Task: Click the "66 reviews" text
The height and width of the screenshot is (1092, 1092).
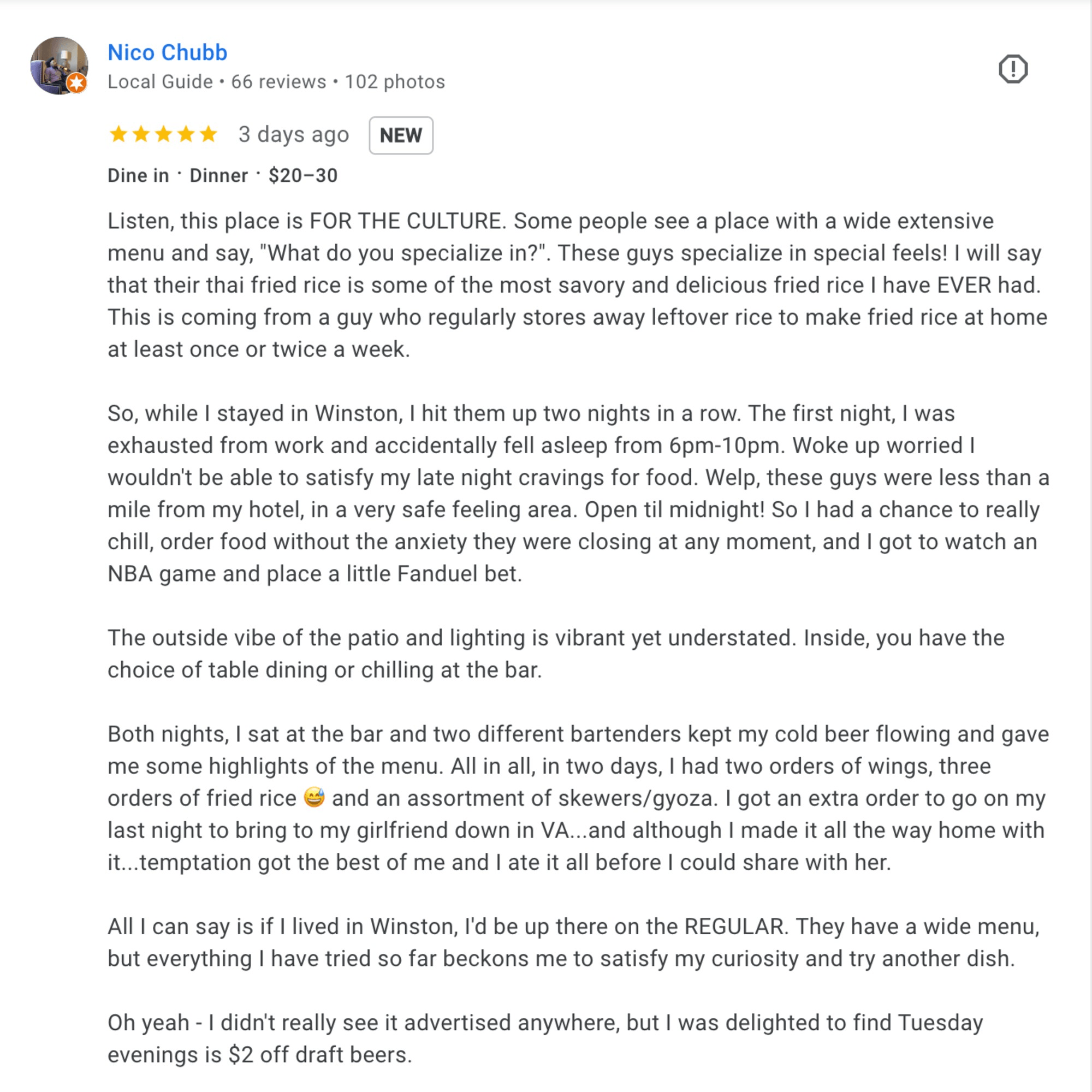Action: click(278, 82)
